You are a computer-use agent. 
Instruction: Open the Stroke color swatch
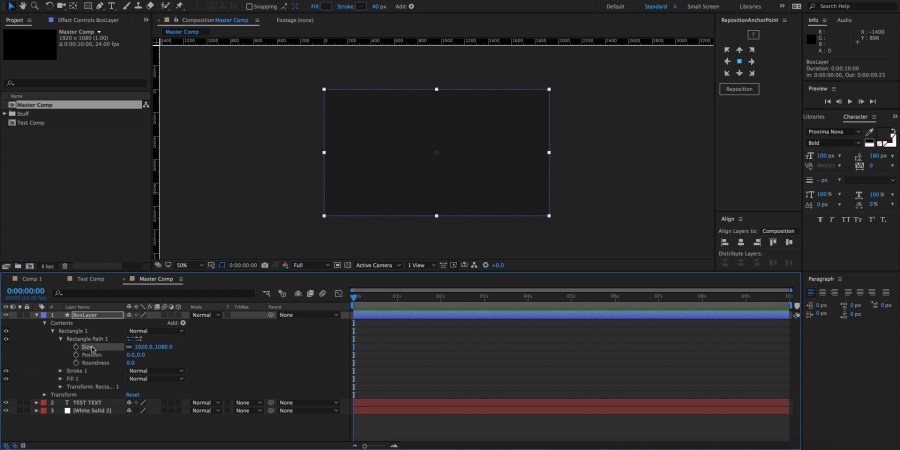(x=361, y=7)
